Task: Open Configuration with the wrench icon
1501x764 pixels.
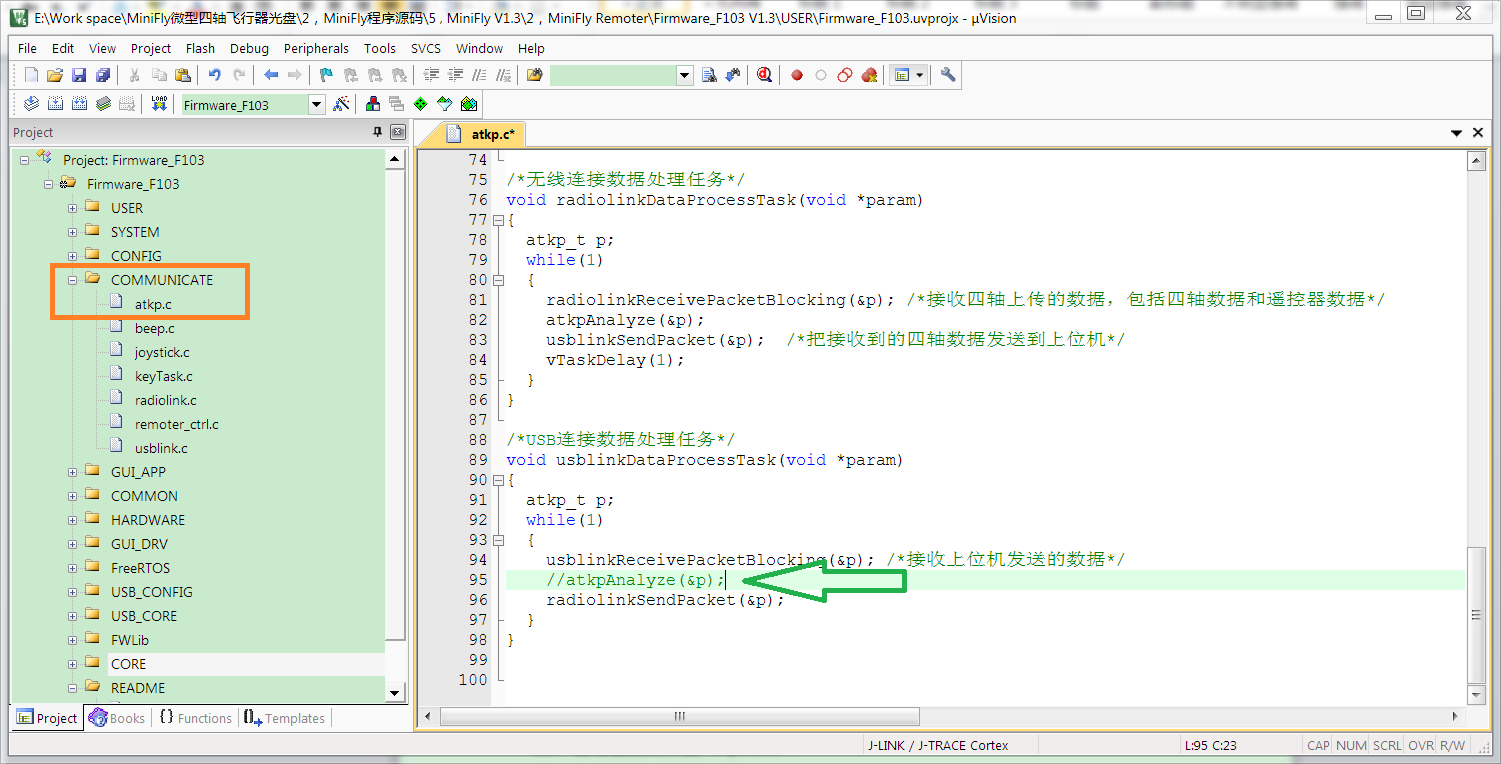Action: [x=948, y=75]
